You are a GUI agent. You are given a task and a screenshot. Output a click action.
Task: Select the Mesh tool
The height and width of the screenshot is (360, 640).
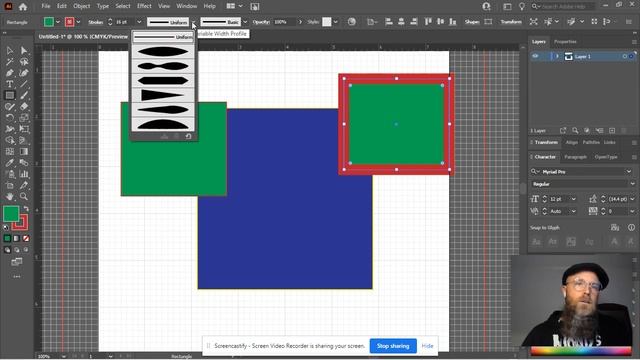tap(10, 151)
